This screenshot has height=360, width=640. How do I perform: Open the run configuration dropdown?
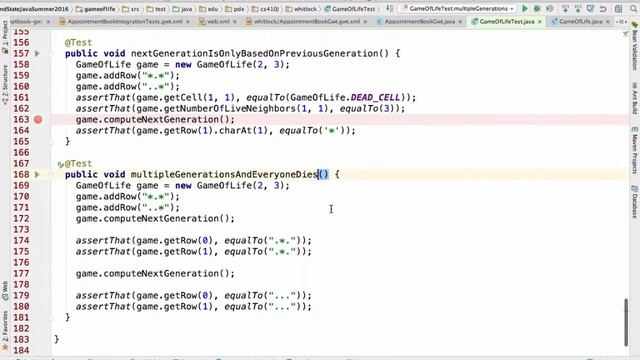pyautogui.click(x=458, y=9)
